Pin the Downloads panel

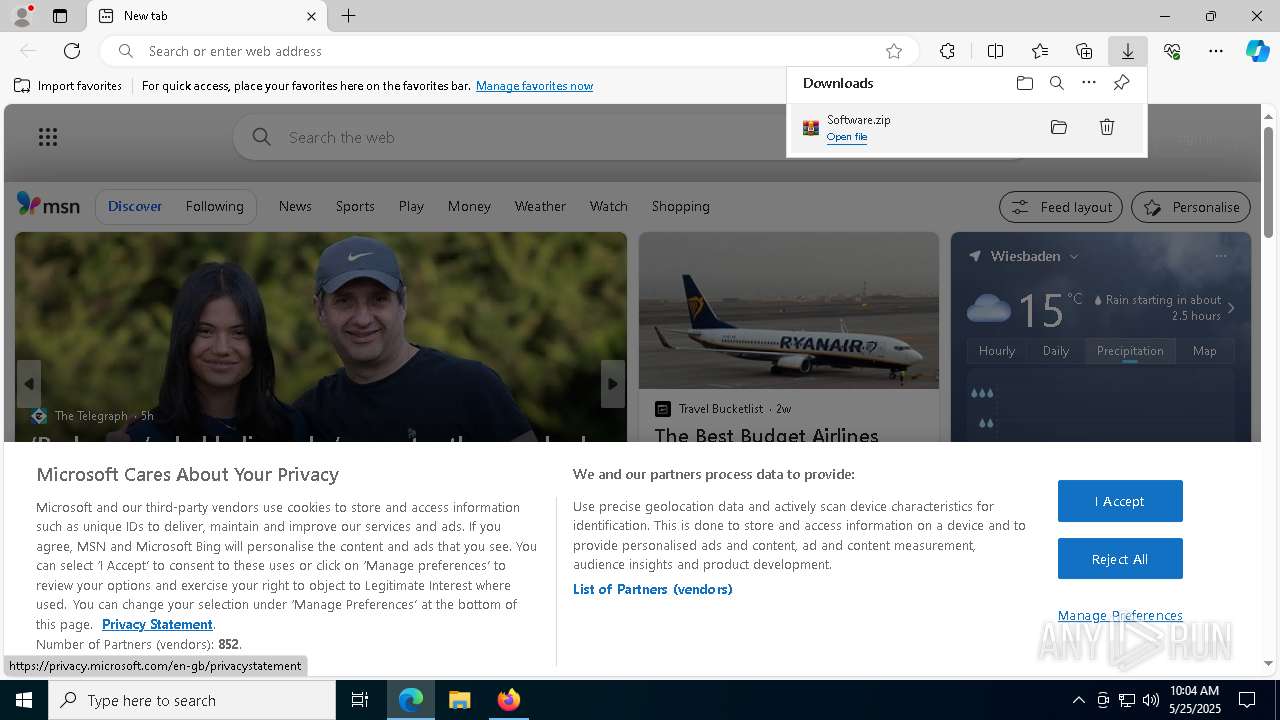(1121, 83)
